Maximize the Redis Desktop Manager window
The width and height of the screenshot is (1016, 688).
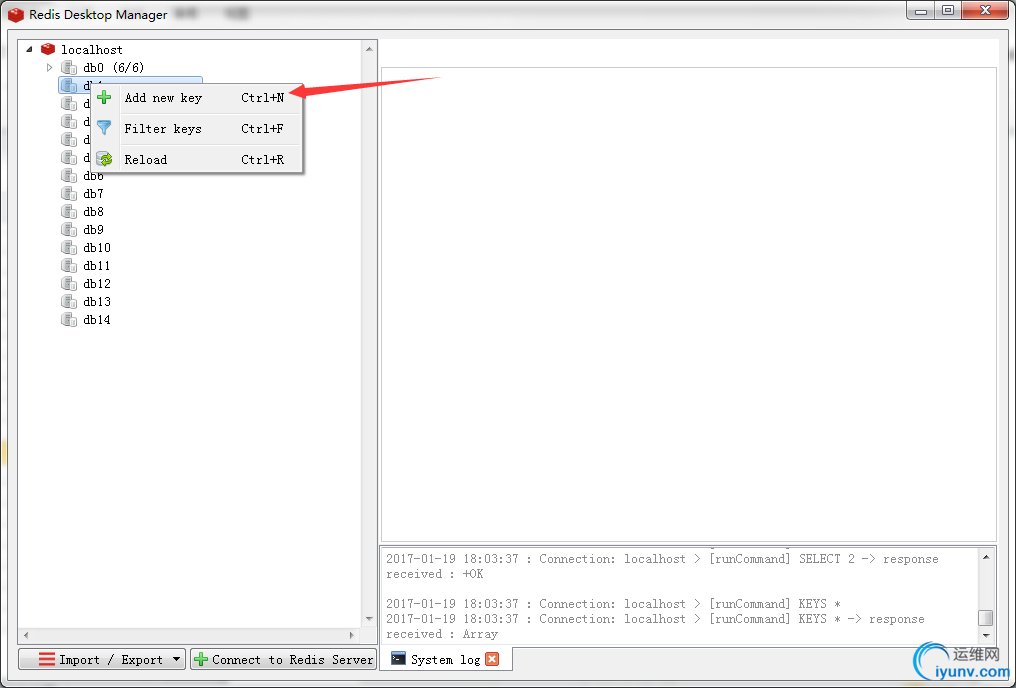tap(948, 11)
